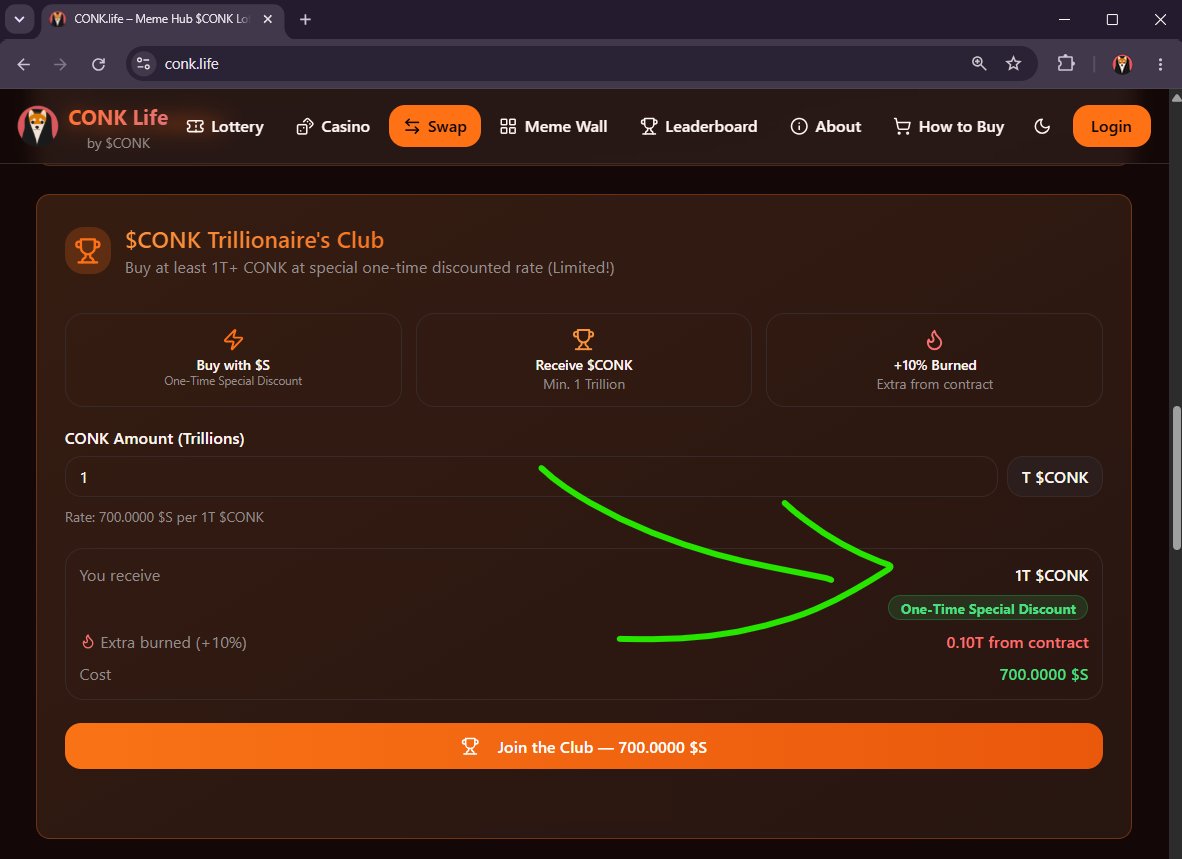
Task: Open the Casino page
Action: point(332,127)
